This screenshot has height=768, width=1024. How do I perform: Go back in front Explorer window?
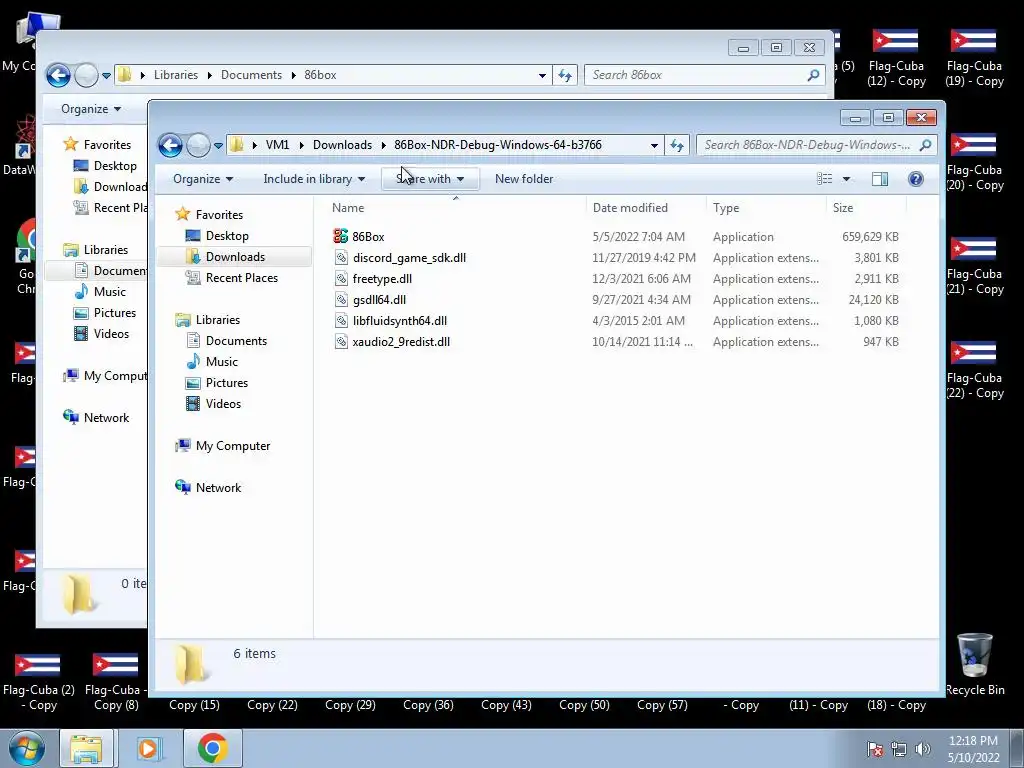tap(170, 145)
